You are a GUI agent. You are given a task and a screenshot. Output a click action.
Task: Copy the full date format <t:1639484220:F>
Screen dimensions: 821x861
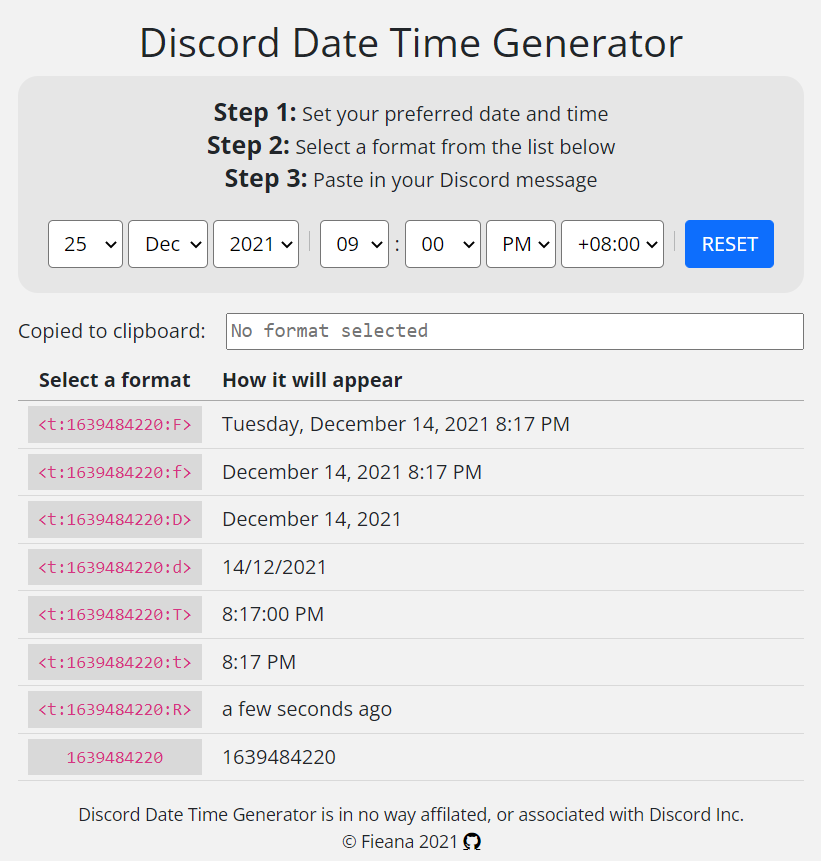click(114, 424)
